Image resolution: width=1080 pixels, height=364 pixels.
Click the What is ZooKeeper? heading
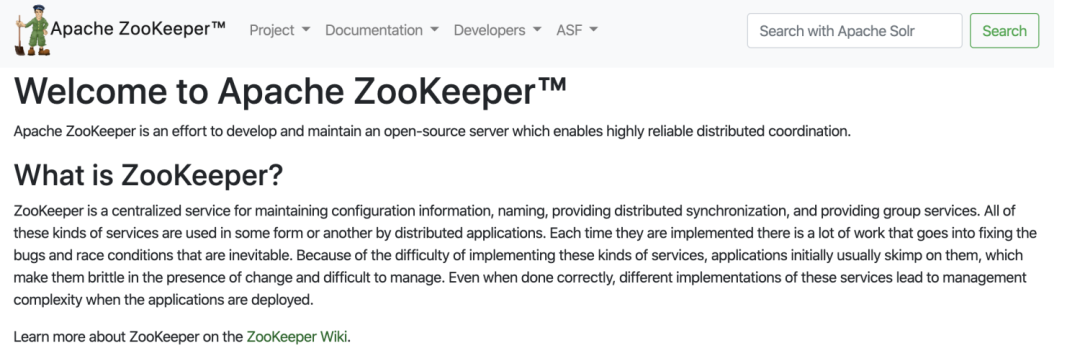pyautogui.click(x=148, y=175)
